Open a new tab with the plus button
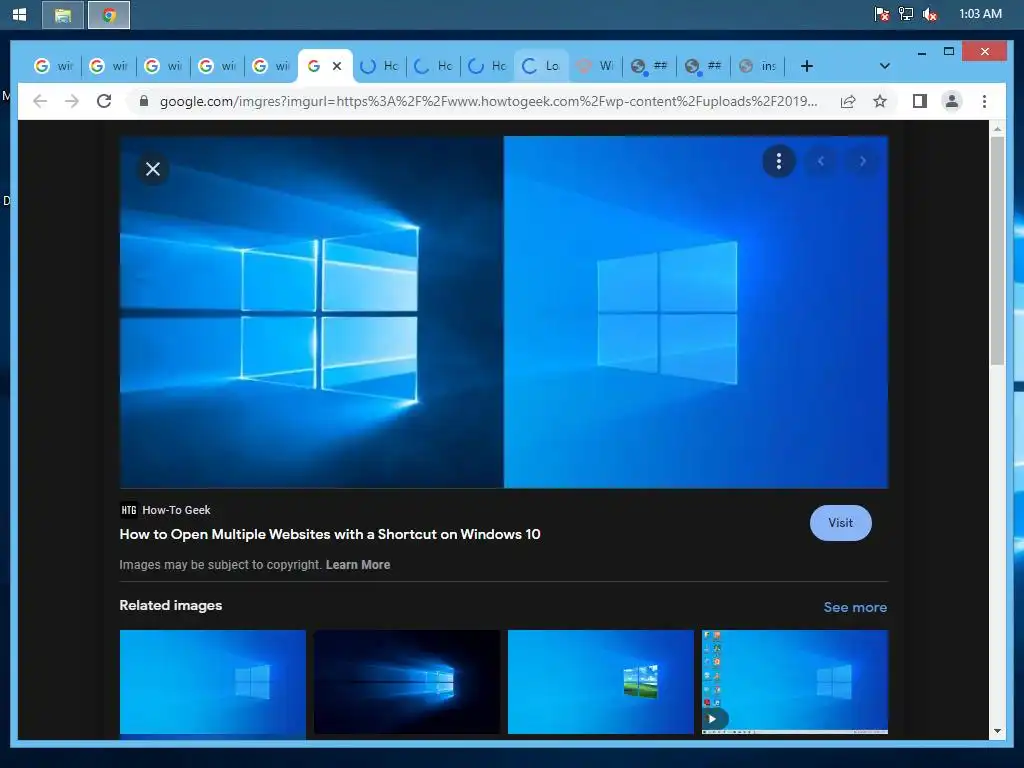This screenshot has height=768, width=1024. click(807, 66)
